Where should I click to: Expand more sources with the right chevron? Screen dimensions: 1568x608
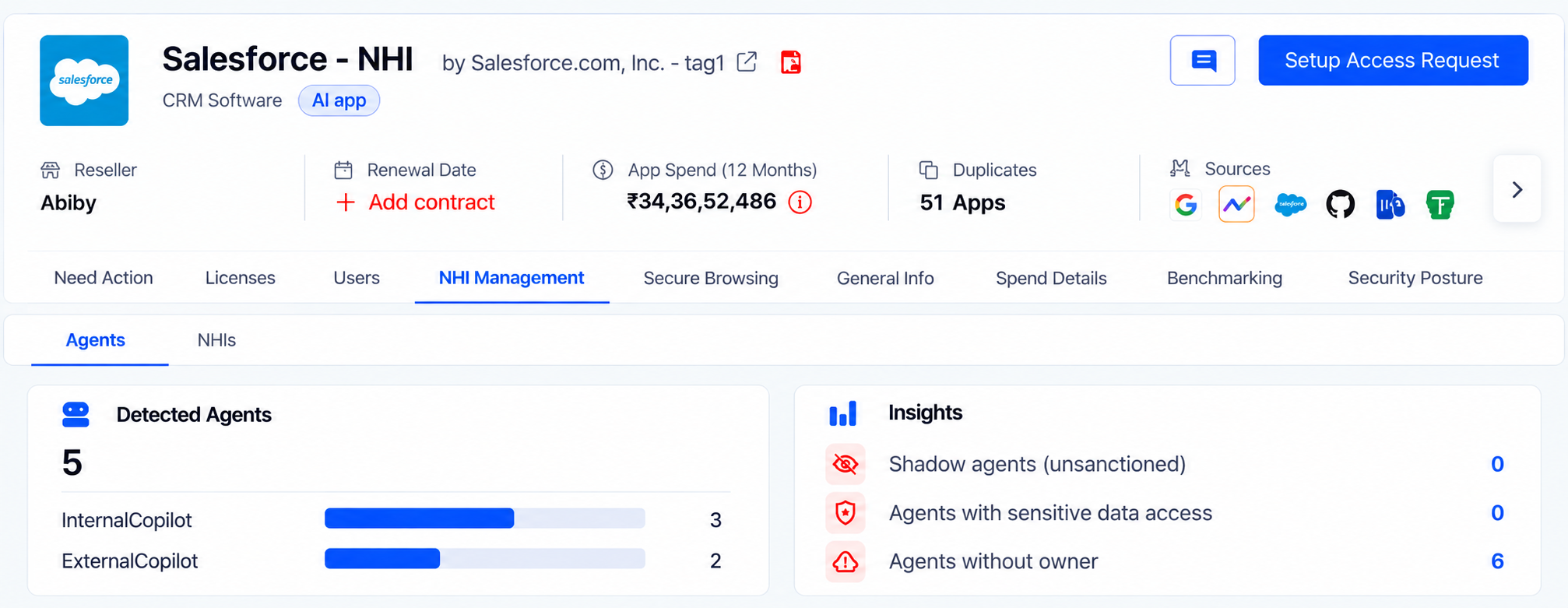pyautogui.click(x=1517, y=189)
